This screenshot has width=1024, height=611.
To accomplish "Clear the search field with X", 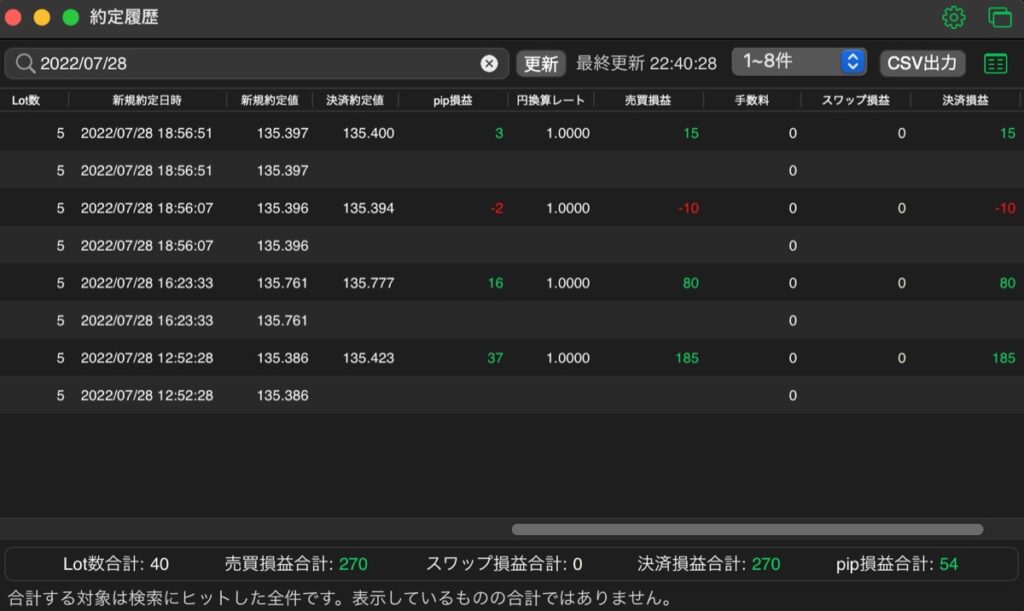I will (488, 63).
